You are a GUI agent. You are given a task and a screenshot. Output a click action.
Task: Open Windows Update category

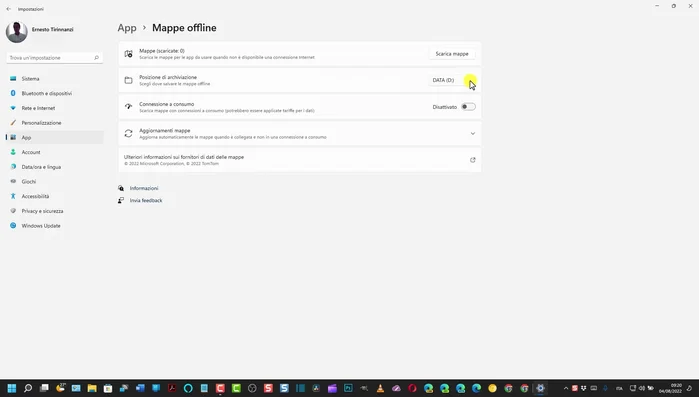(55, 225)
